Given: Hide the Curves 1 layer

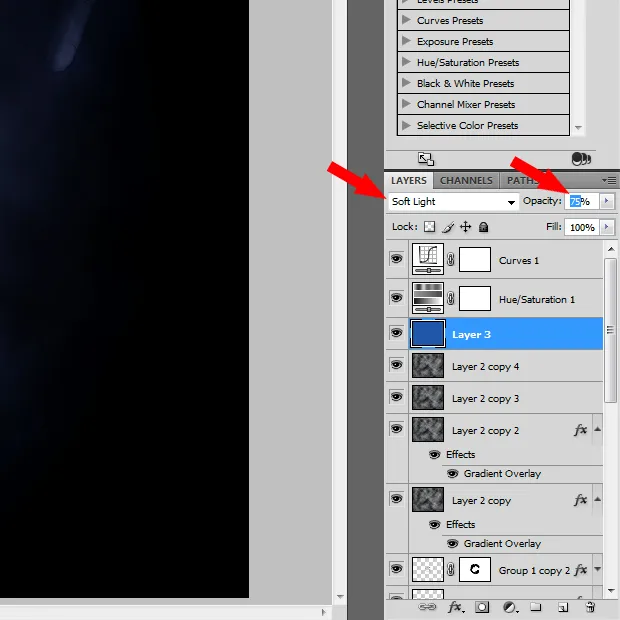Looking at the screenshot, I should (x=397, y=260).
